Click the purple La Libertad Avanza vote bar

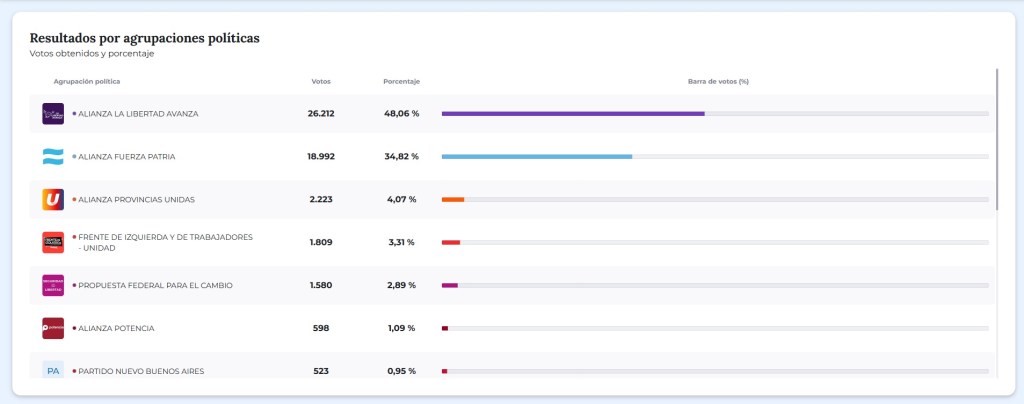coord(573,114)
